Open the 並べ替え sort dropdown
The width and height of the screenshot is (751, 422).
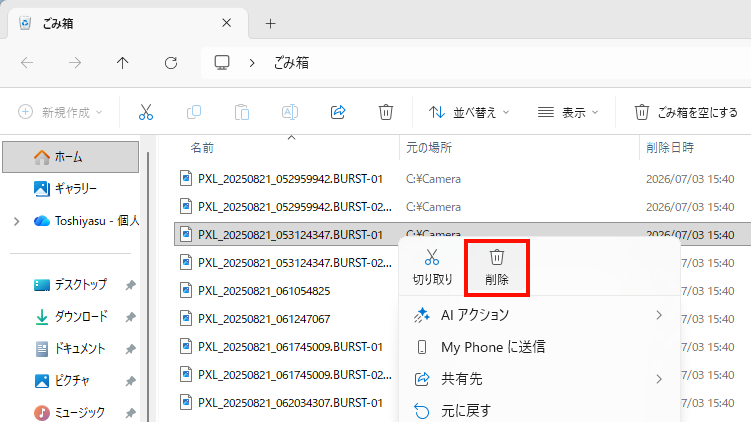(469, 112)
